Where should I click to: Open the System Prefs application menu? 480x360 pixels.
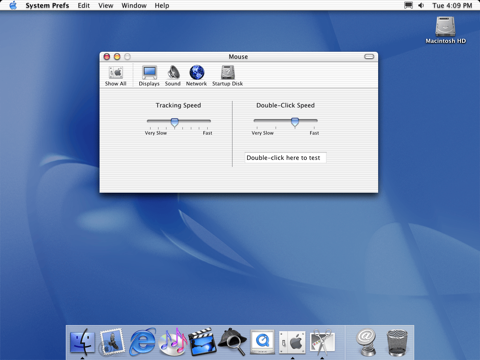47,6
